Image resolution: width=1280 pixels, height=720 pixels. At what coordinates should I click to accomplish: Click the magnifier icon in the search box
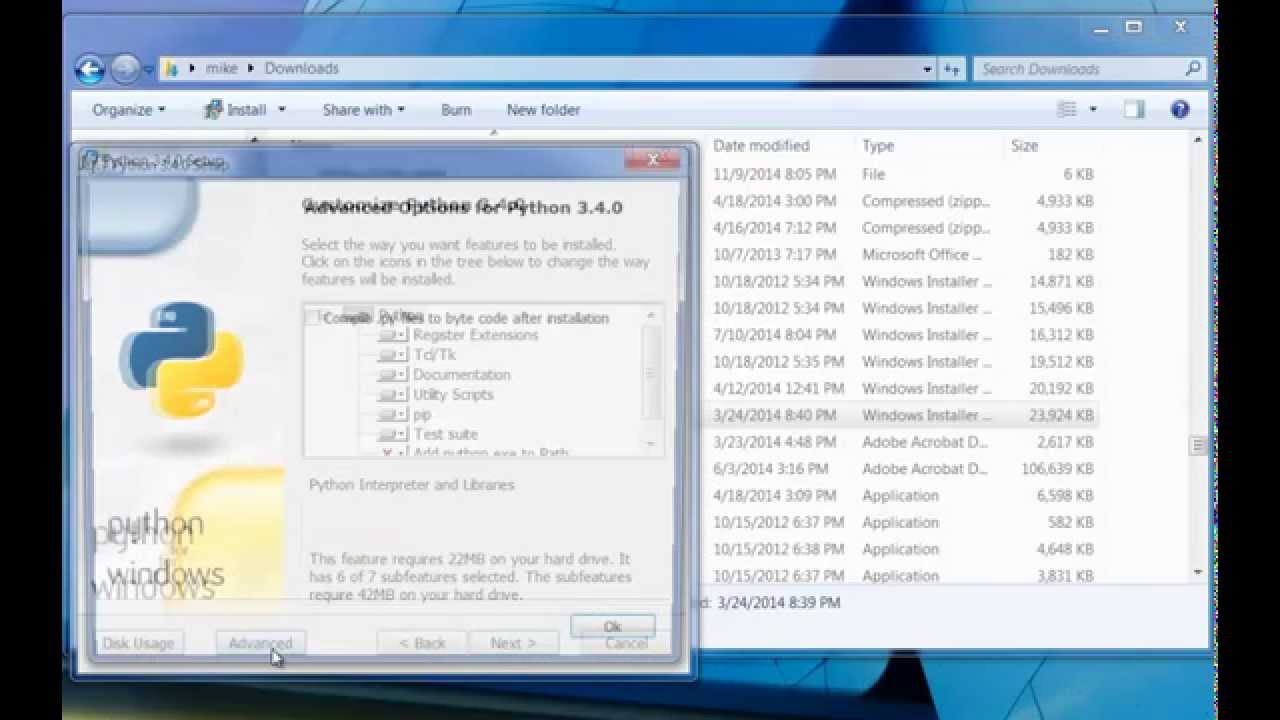point(1192,69)
